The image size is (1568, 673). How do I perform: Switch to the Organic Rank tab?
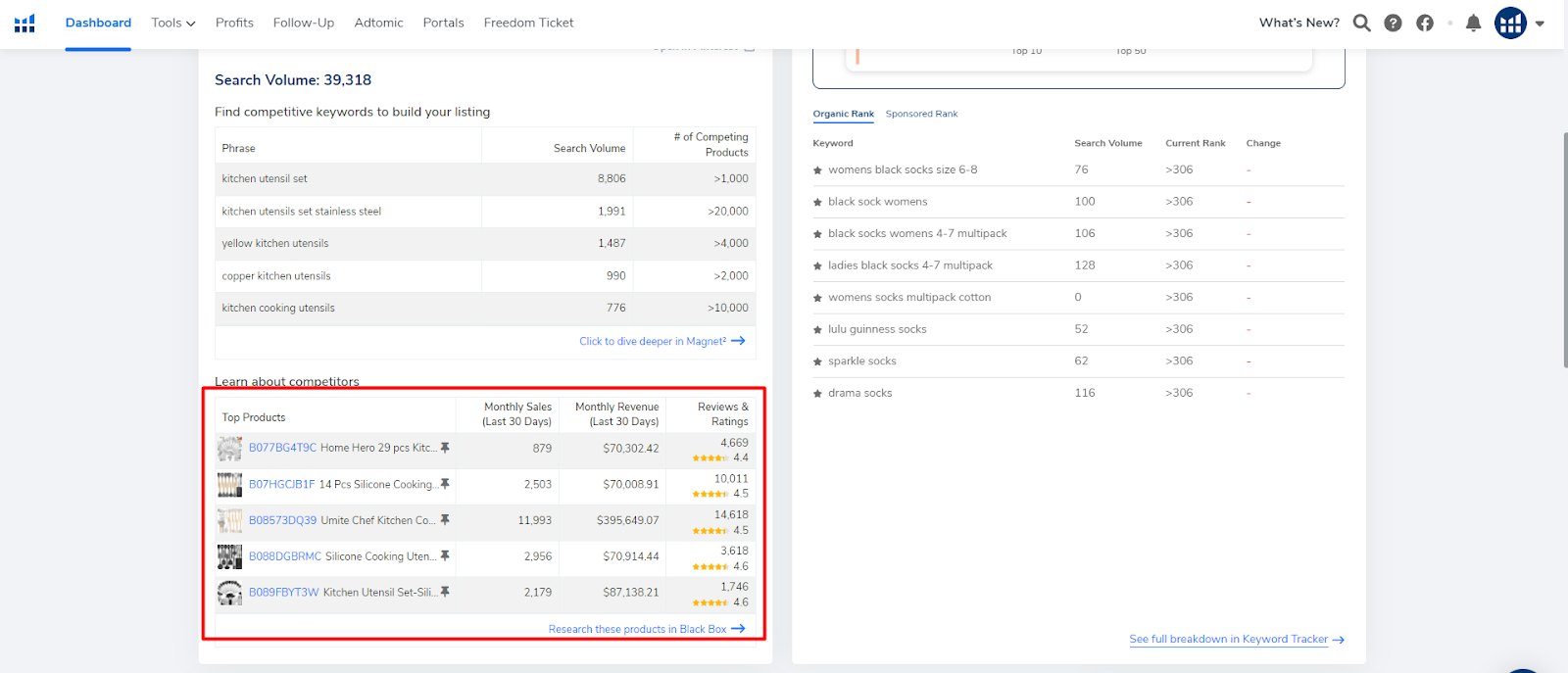(843, 114)
